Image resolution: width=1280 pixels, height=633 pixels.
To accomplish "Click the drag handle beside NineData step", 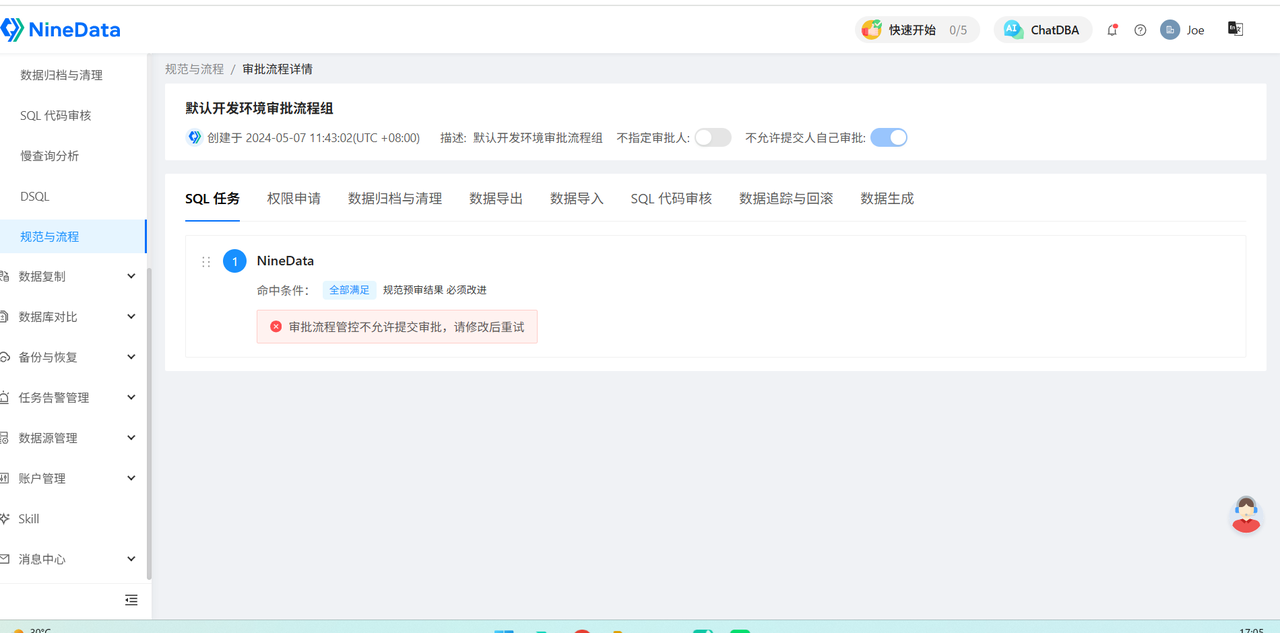I will point(206,262).
